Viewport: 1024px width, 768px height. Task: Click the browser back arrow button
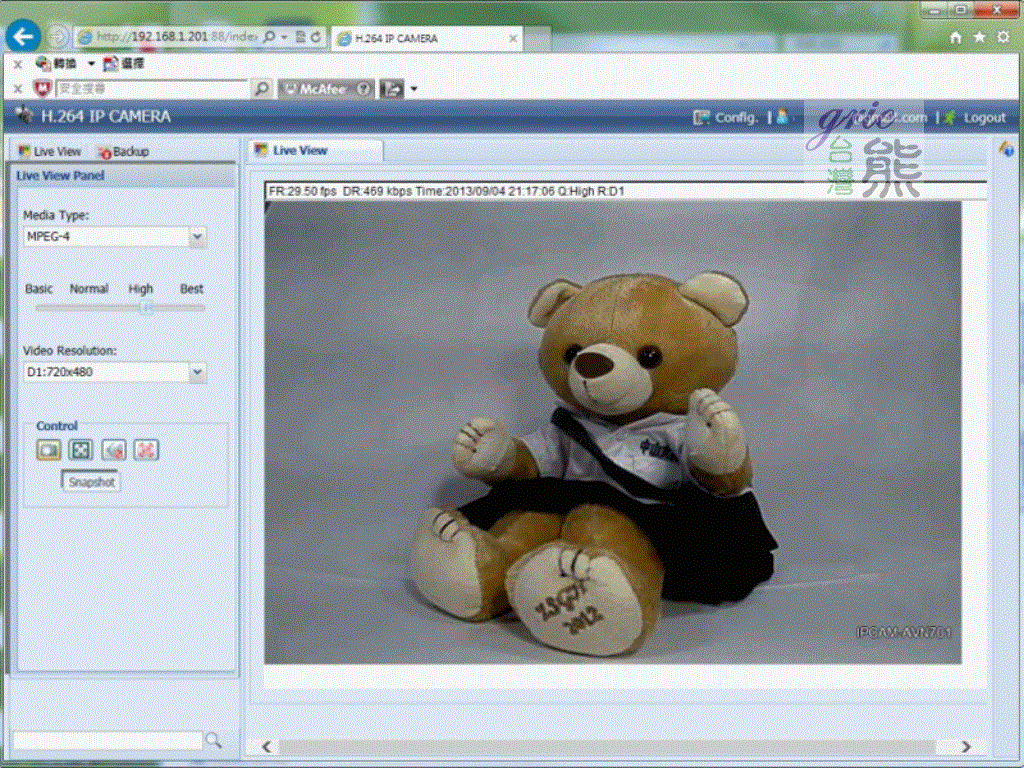(x=22, y=37)
